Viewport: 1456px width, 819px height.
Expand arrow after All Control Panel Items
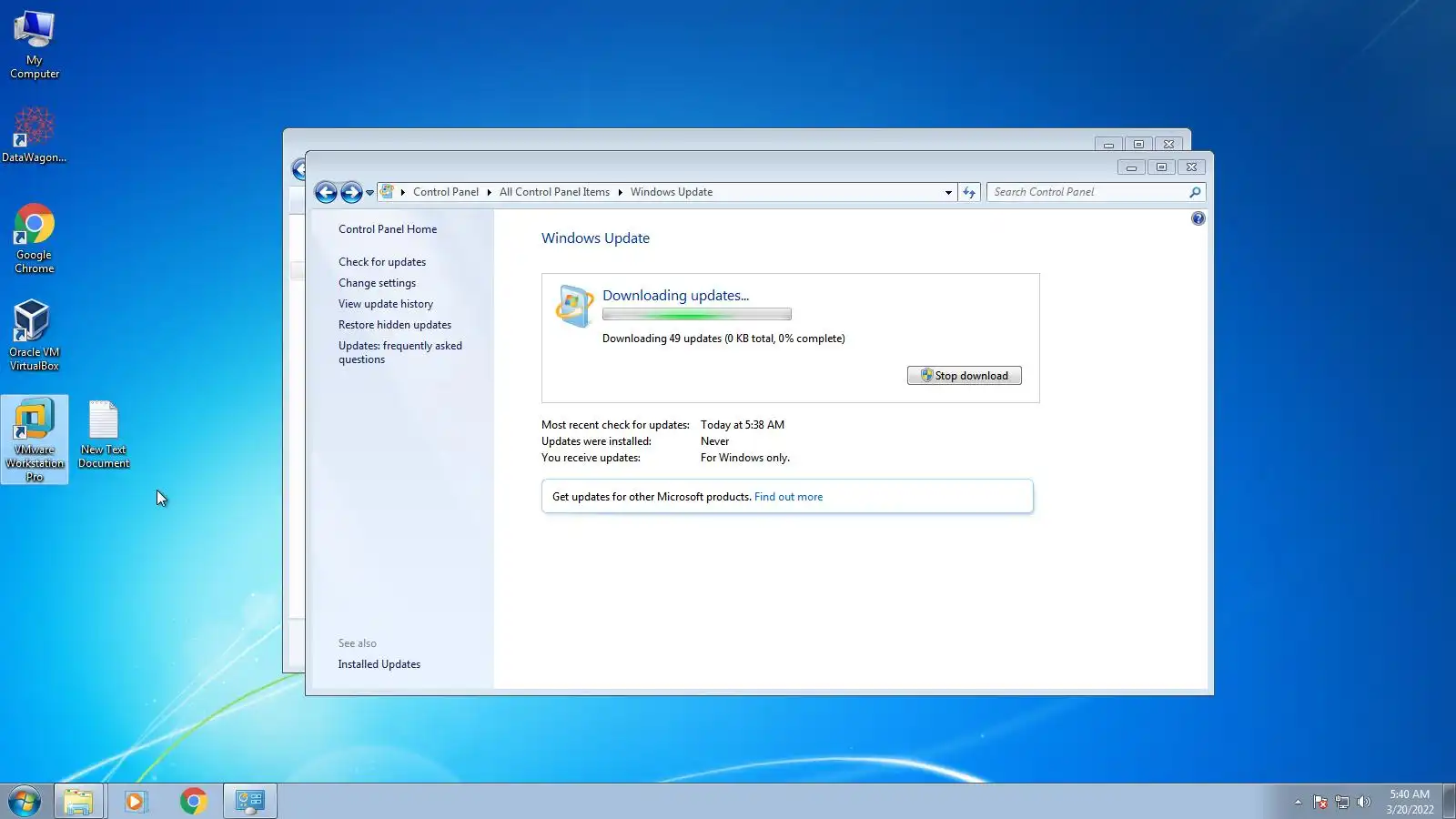(620, 192)
